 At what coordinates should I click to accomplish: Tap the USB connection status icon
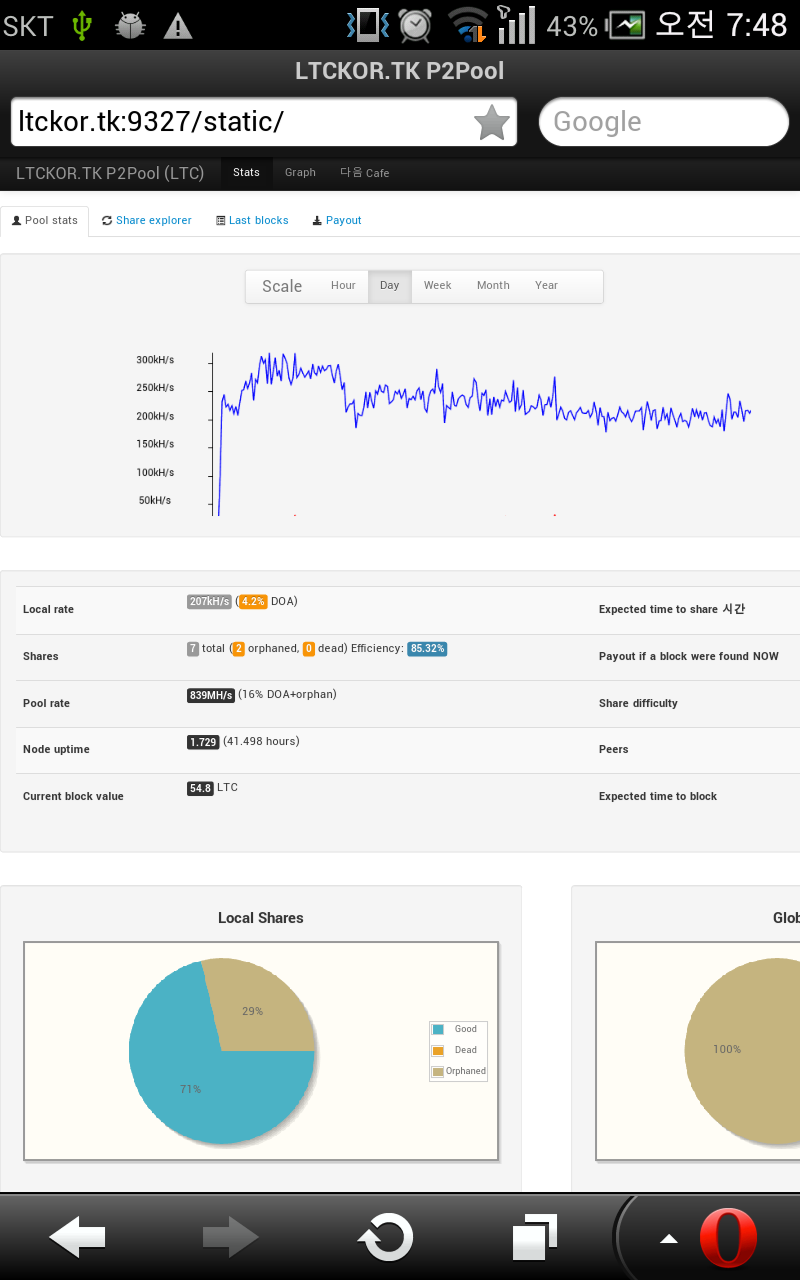(x=81, y=25)
